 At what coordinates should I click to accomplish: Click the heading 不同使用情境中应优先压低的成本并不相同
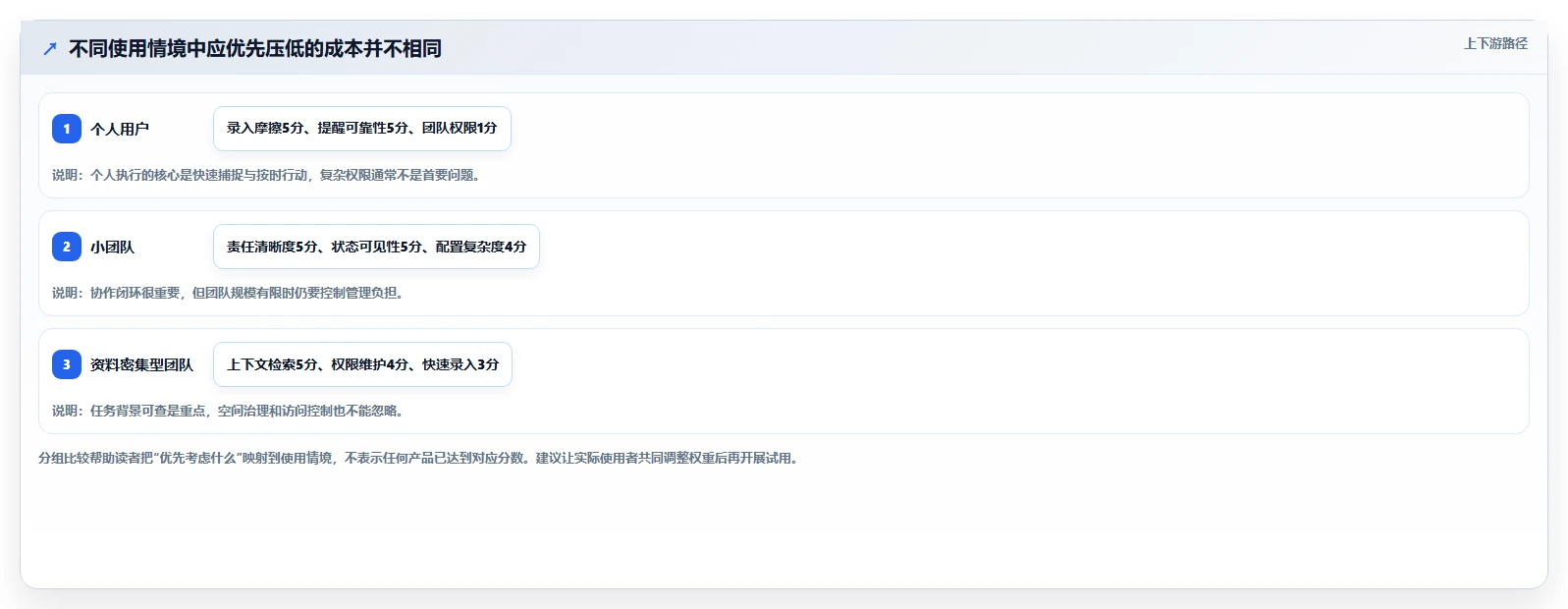tap(255, 48)
